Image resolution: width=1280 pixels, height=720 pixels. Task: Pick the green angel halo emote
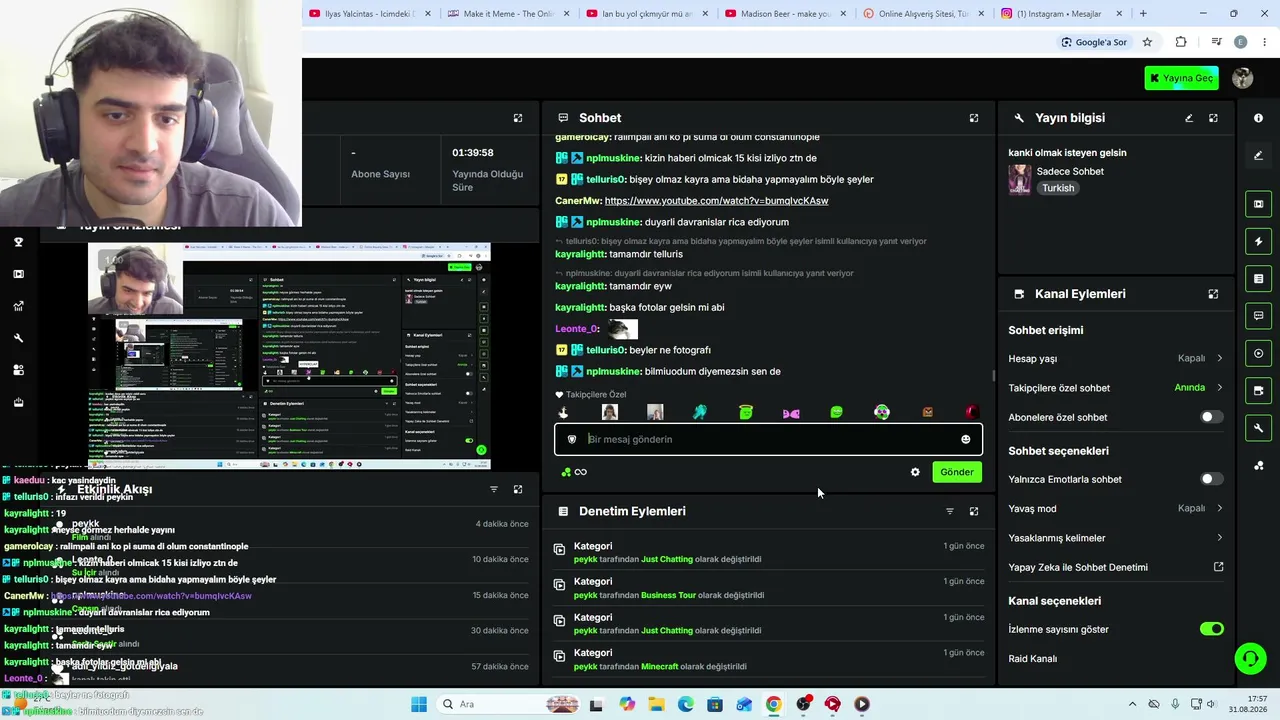click(x=746, y=412)
